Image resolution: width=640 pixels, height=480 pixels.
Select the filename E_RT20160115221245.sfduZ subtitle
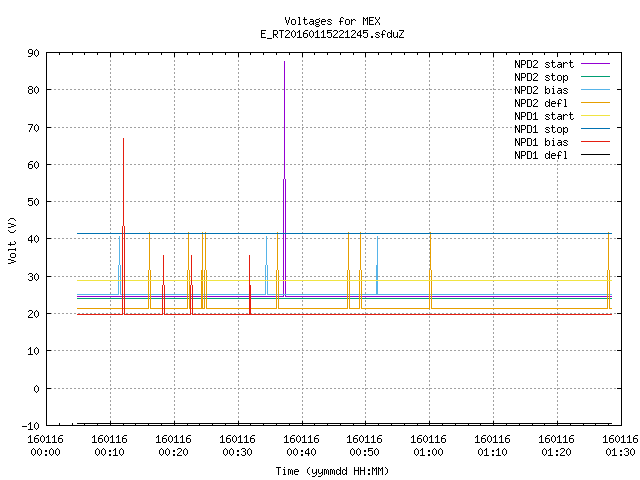(x=332, y=34)
